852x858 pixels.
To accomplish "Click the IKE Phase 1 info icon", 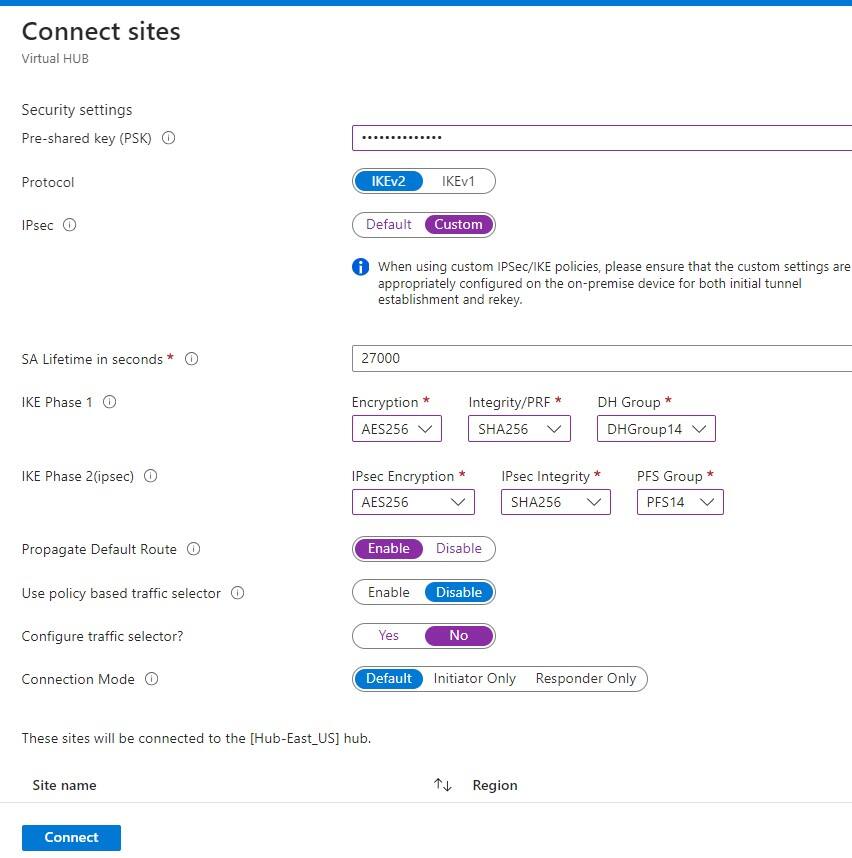I will click(x=110, y=402).
